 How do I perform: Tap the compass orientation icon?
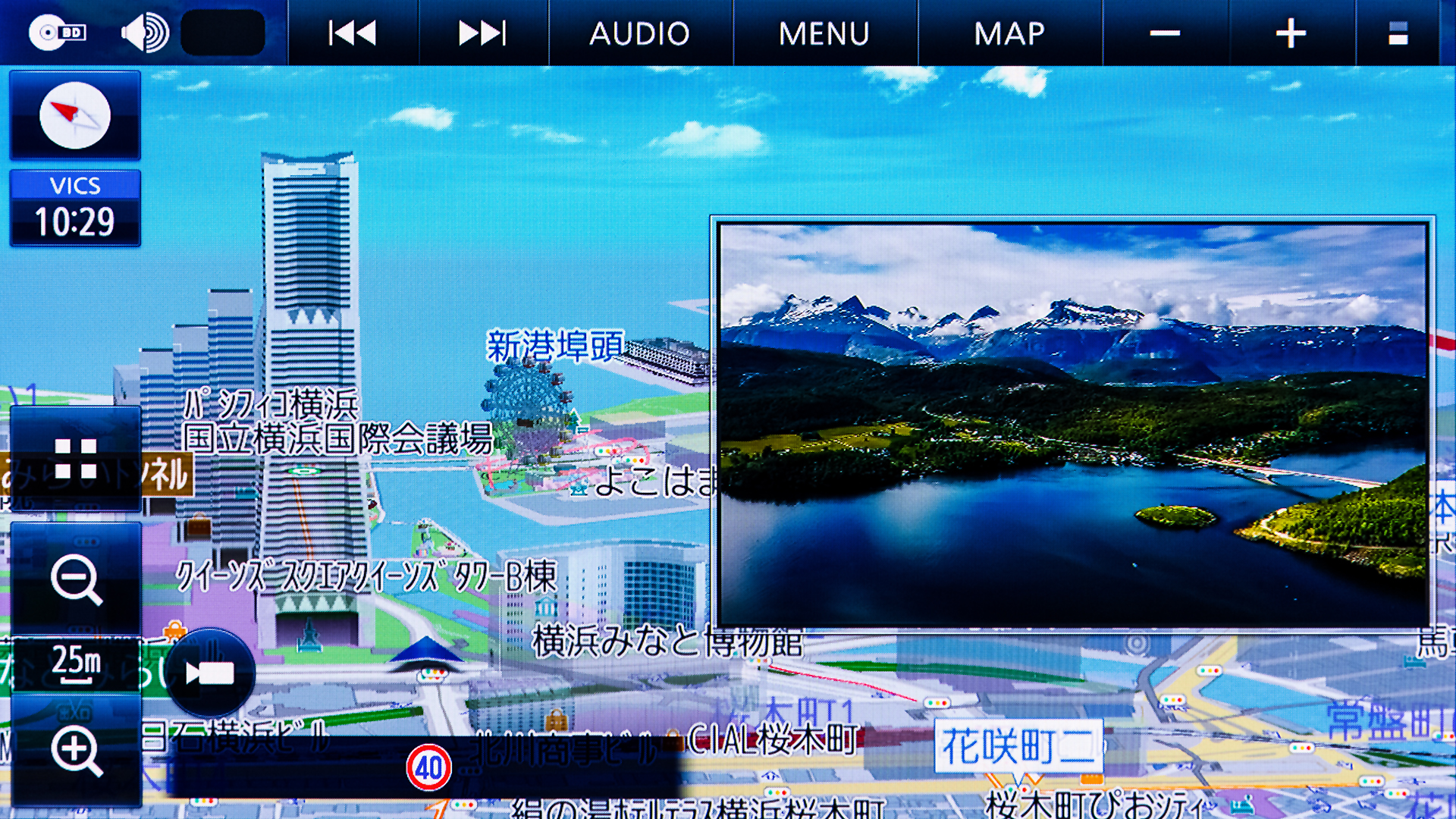[x=74, y=115]
